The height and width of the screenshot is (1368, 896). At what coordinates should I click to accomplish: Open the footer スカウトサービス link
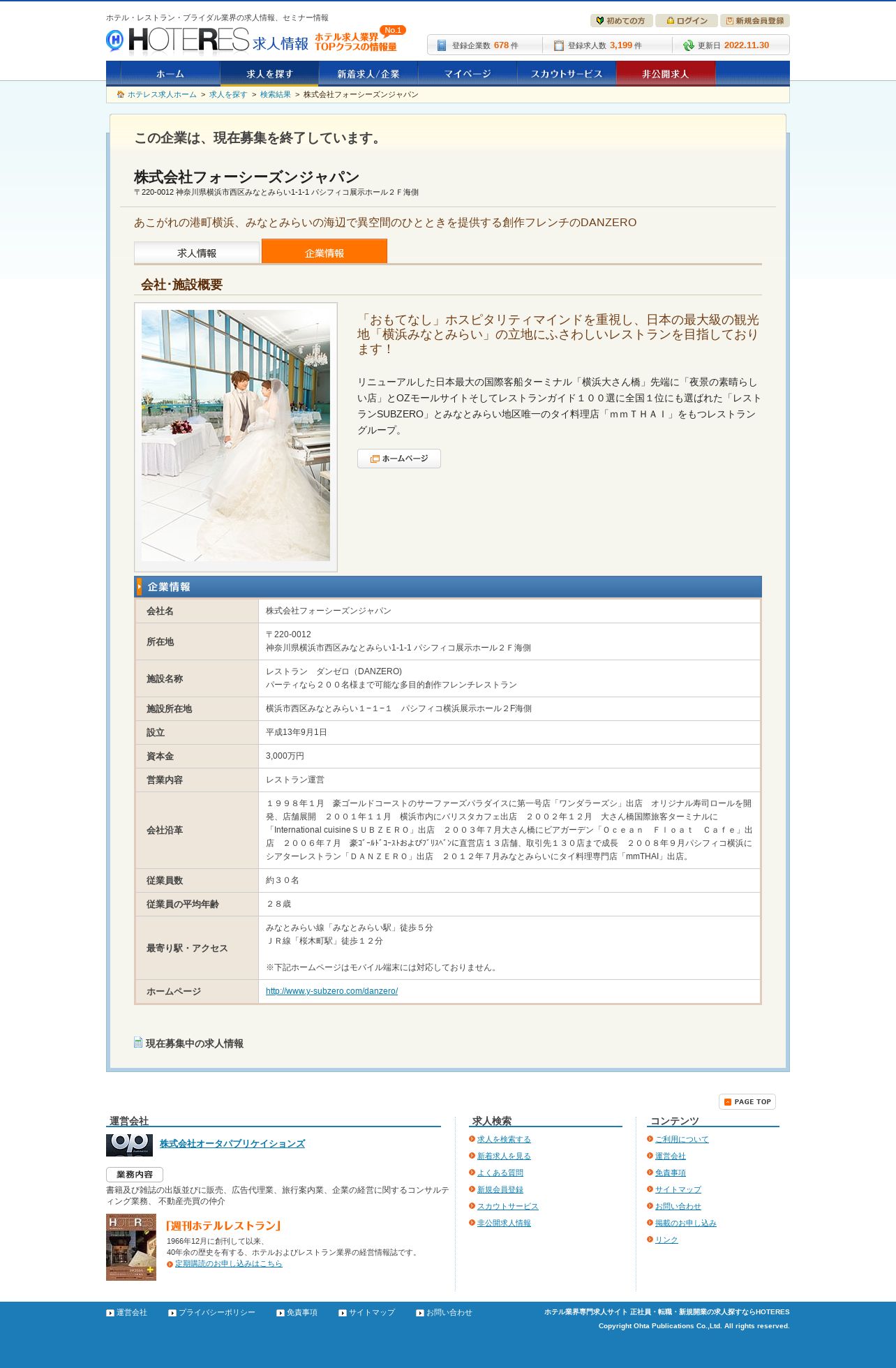[508, 1206]
